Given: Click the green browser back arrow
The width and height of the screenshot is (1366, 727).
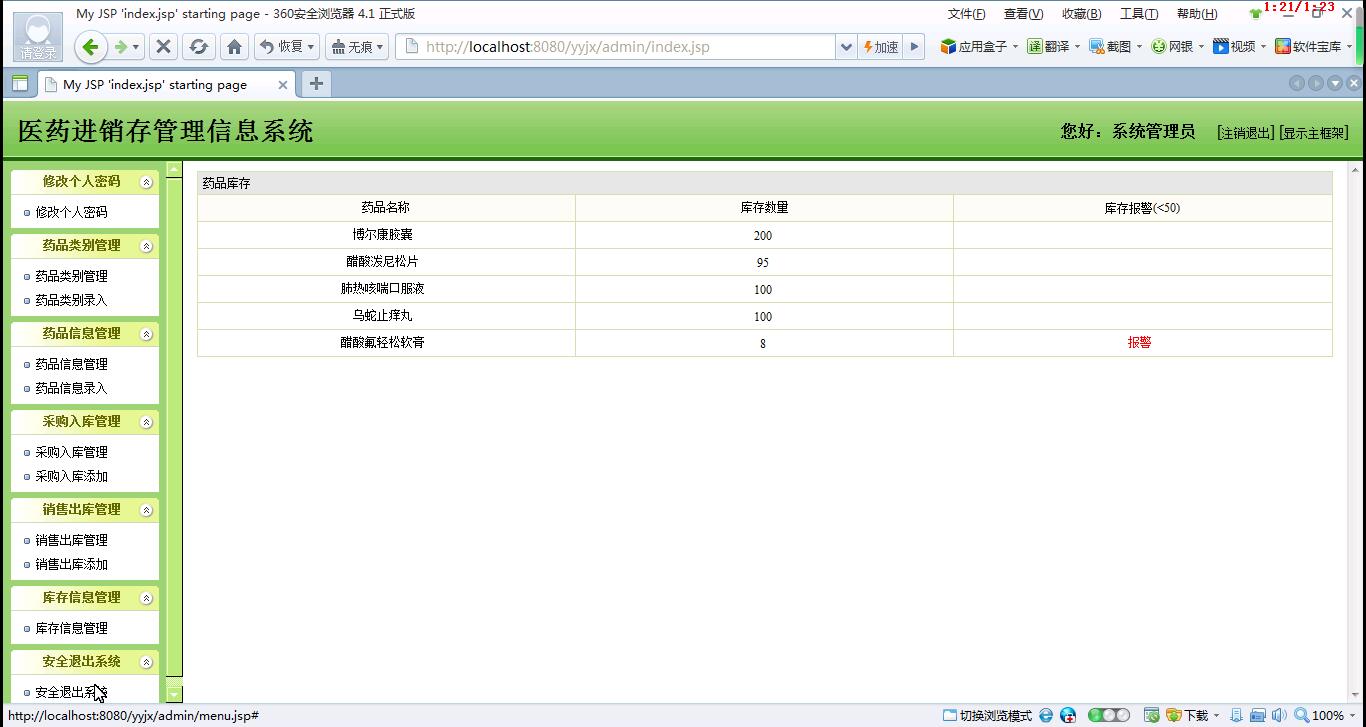Looking at the screenshot, I should (x=90, y=47).
